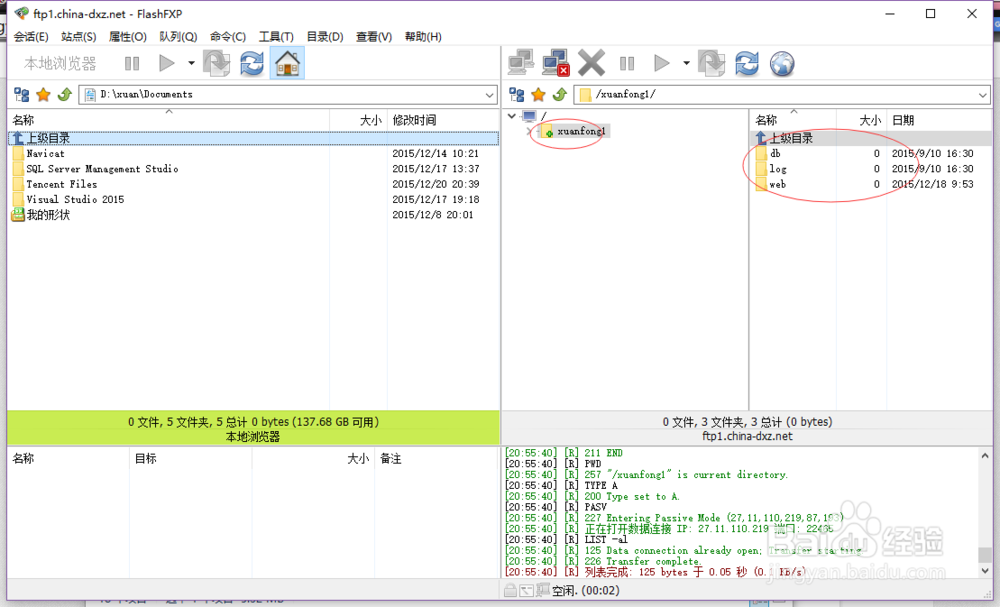Click the local home browser toggle icon
The height and width of the screenshot is (607, 1000).
coord(287,63)
